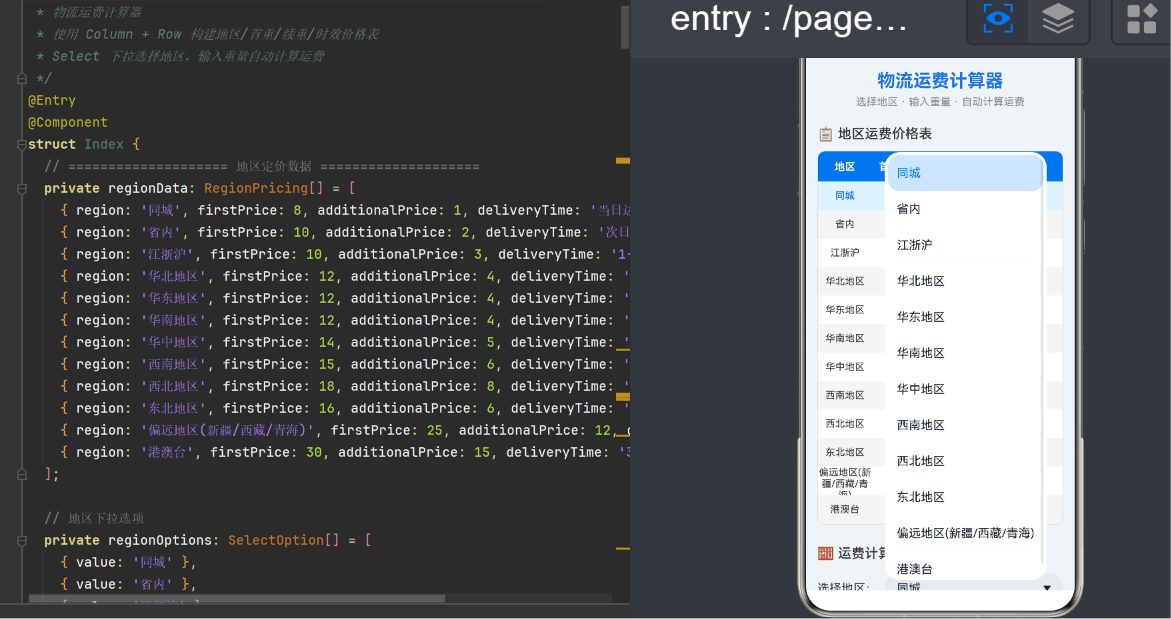The image size is (1171, 619).
Task: Click the RegionPricing[] type in code
Action: pyautogui.click(x=264, y=188)
